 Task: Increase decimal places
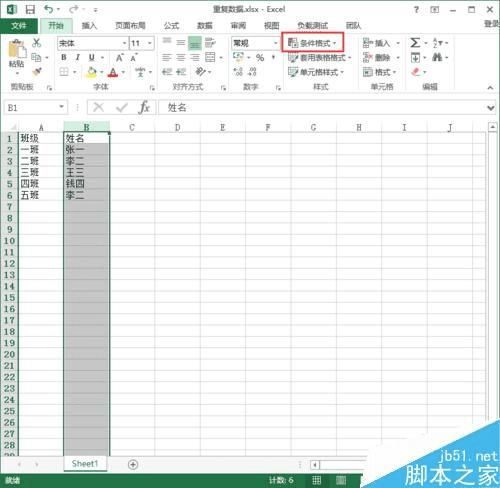pyautogui.click(x=238, y=72)
